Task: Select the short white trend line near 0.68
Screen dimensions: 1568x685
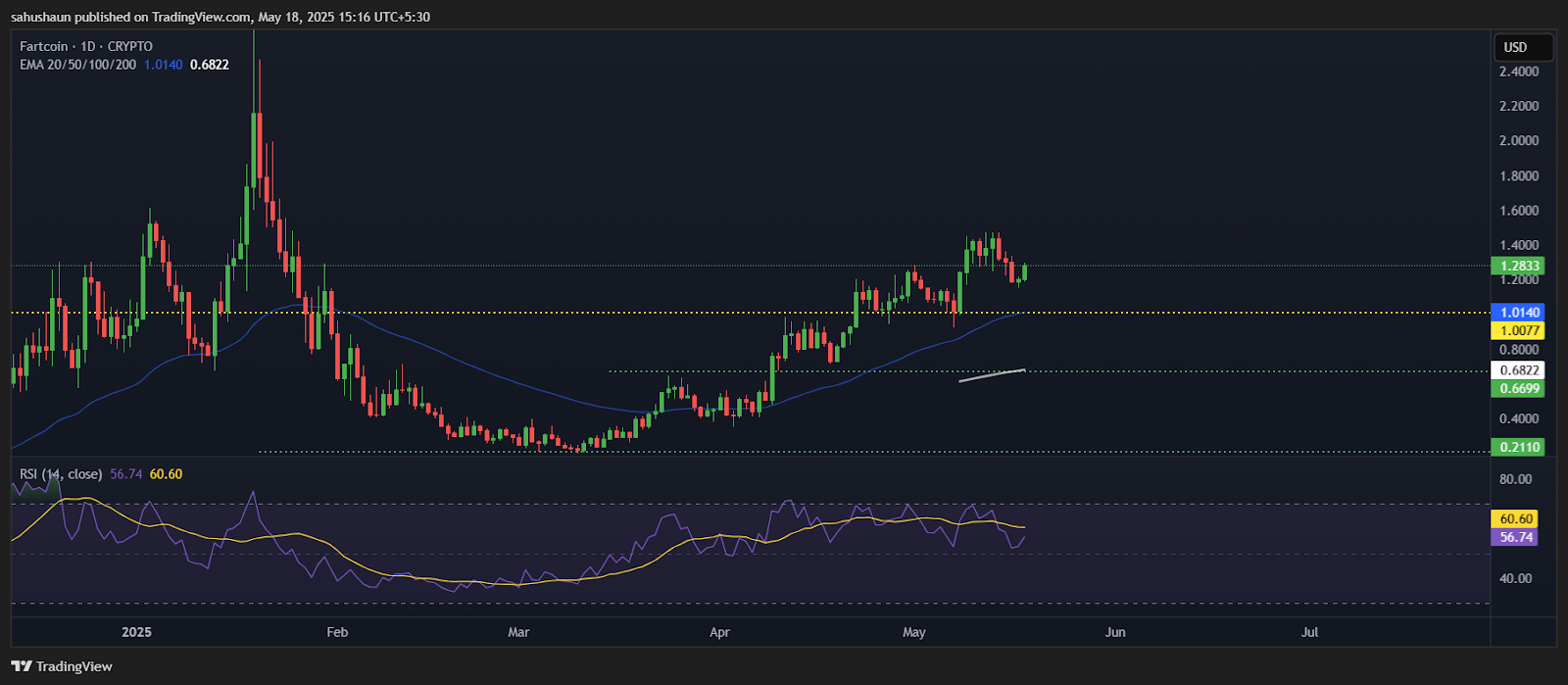Action: point(992,375)
